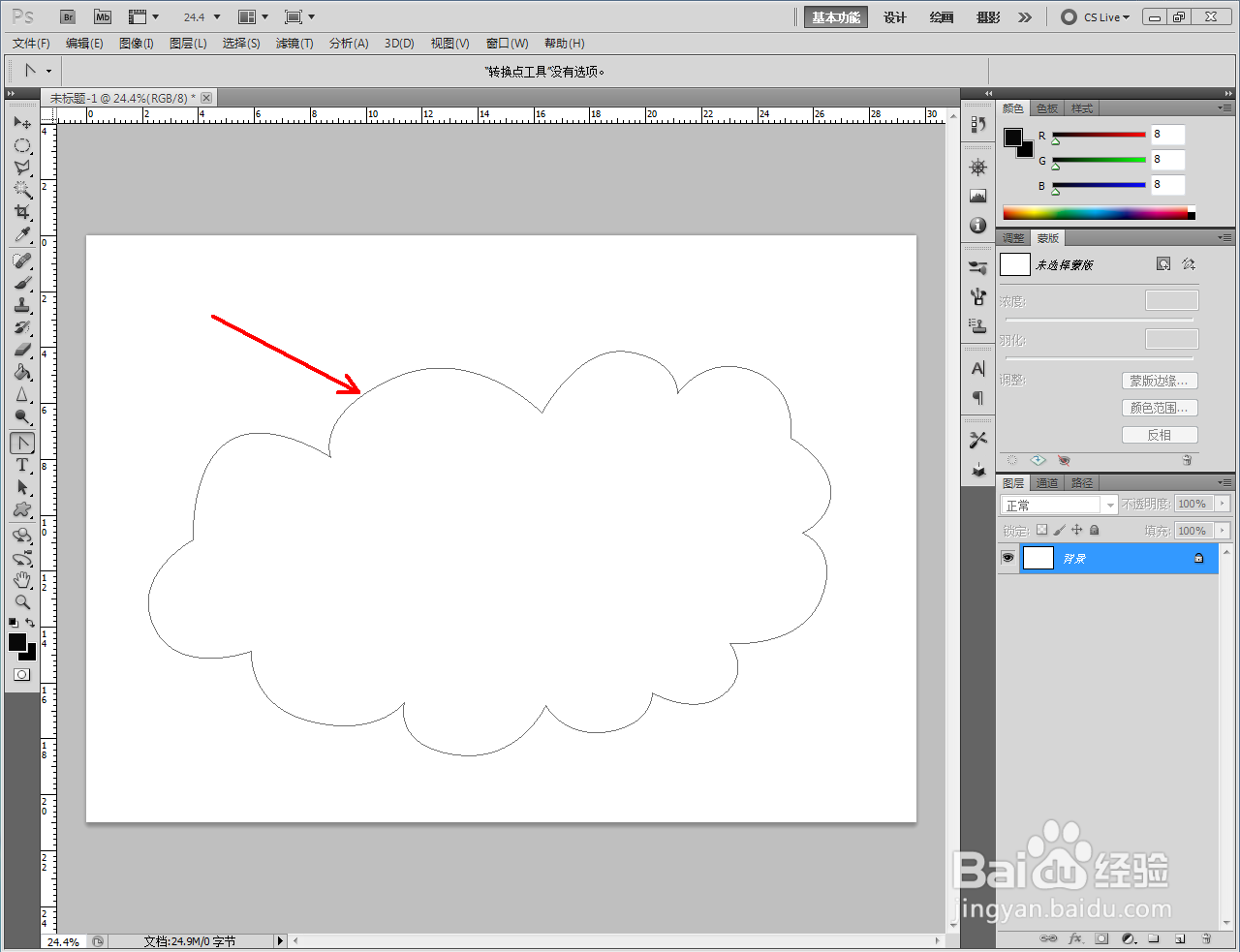This screenshot has height=952, width=1240.
Task: Select the Spot Healing Brush tool
Action: coord(22,261)
